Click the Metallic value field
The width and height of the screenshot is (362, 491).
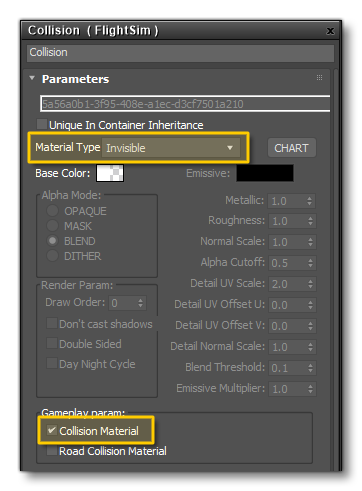pos(287,201)
